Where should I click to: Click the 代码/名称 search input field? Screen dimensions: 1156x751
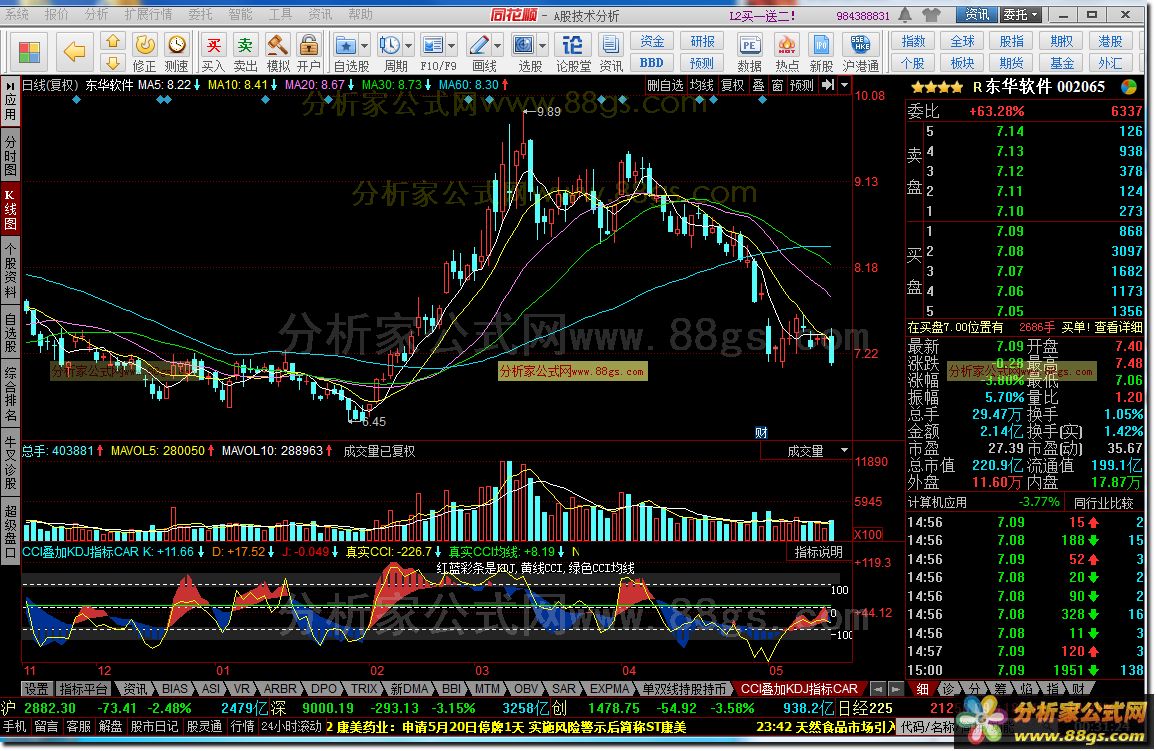pos(927,727)
